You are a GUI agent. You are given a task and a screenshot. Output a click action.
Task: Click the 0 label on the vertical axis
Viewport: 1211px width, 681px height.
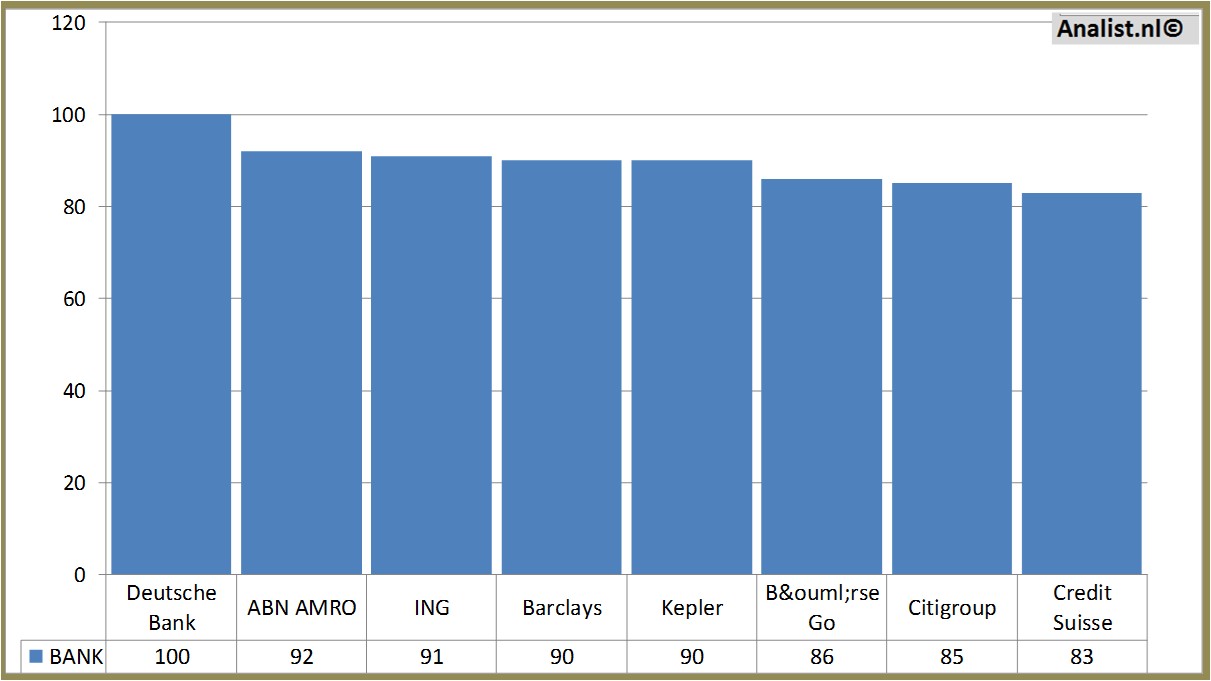[79, 575]
